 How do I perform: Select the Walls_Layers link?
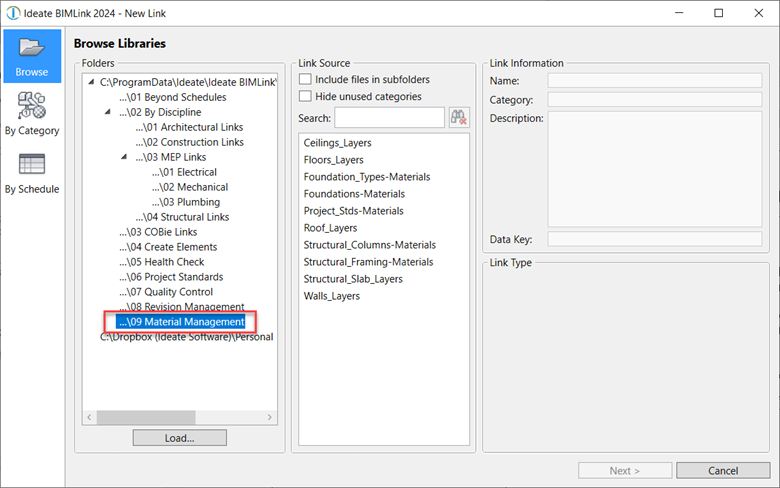[x=331, y=295]
